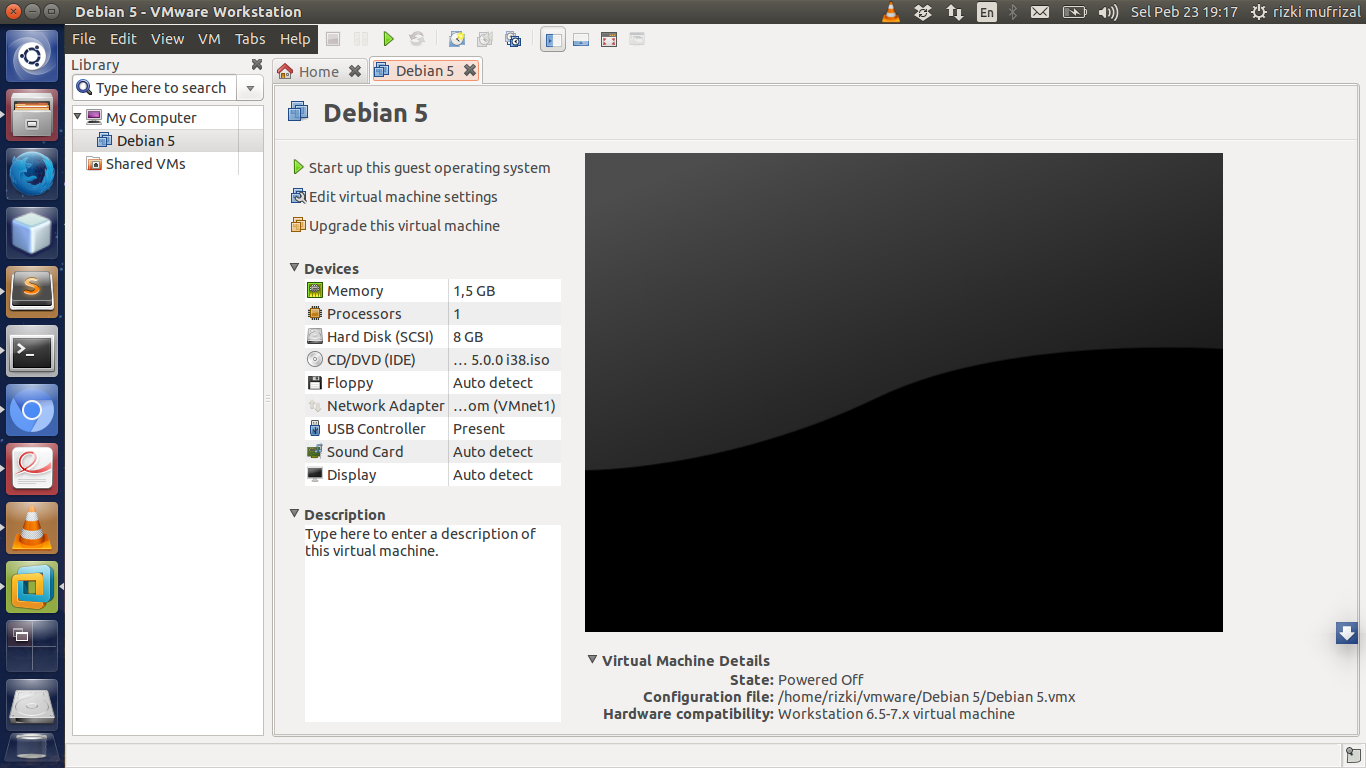The image size is (1366, 768).
Task: Open Sublime Text from the dock
Action: point(33,292)
